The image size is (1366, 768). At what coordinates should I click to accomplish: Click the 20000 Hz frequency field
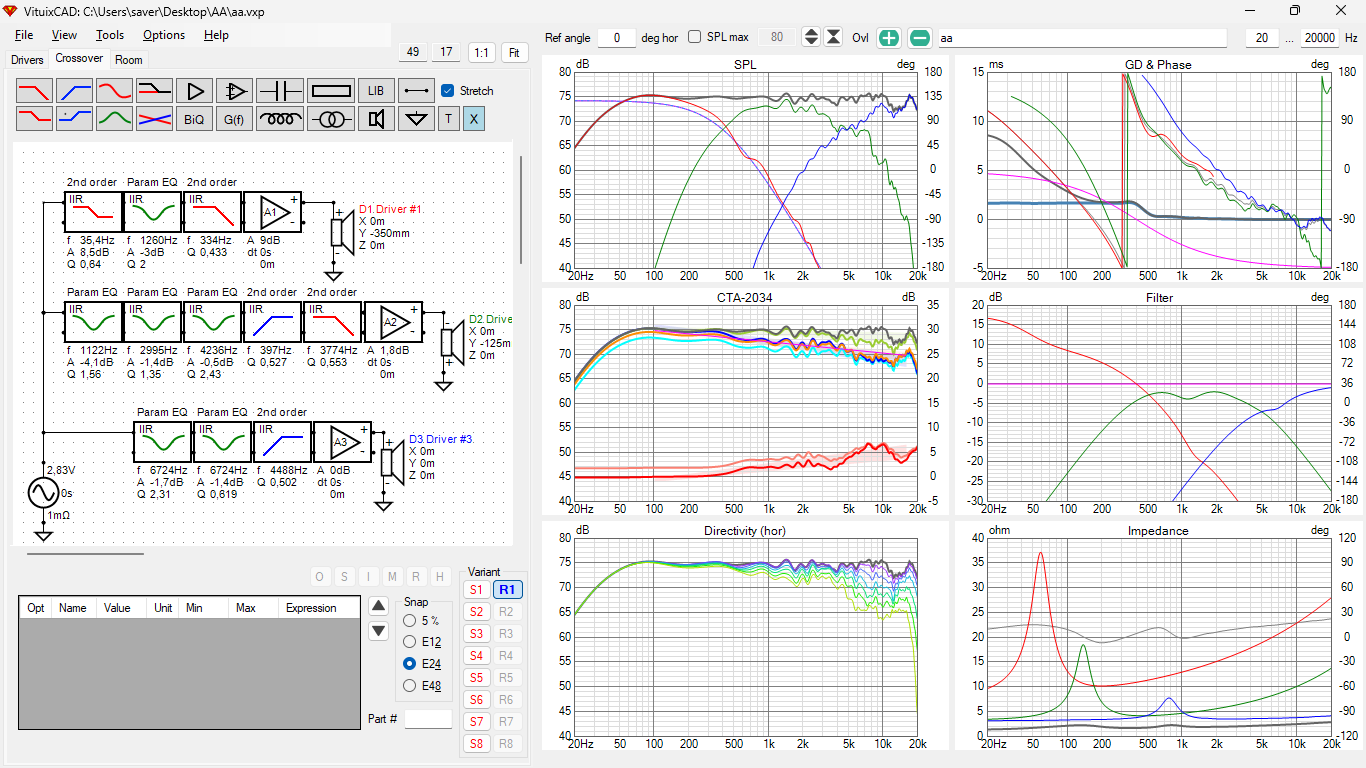(1319, 38)
